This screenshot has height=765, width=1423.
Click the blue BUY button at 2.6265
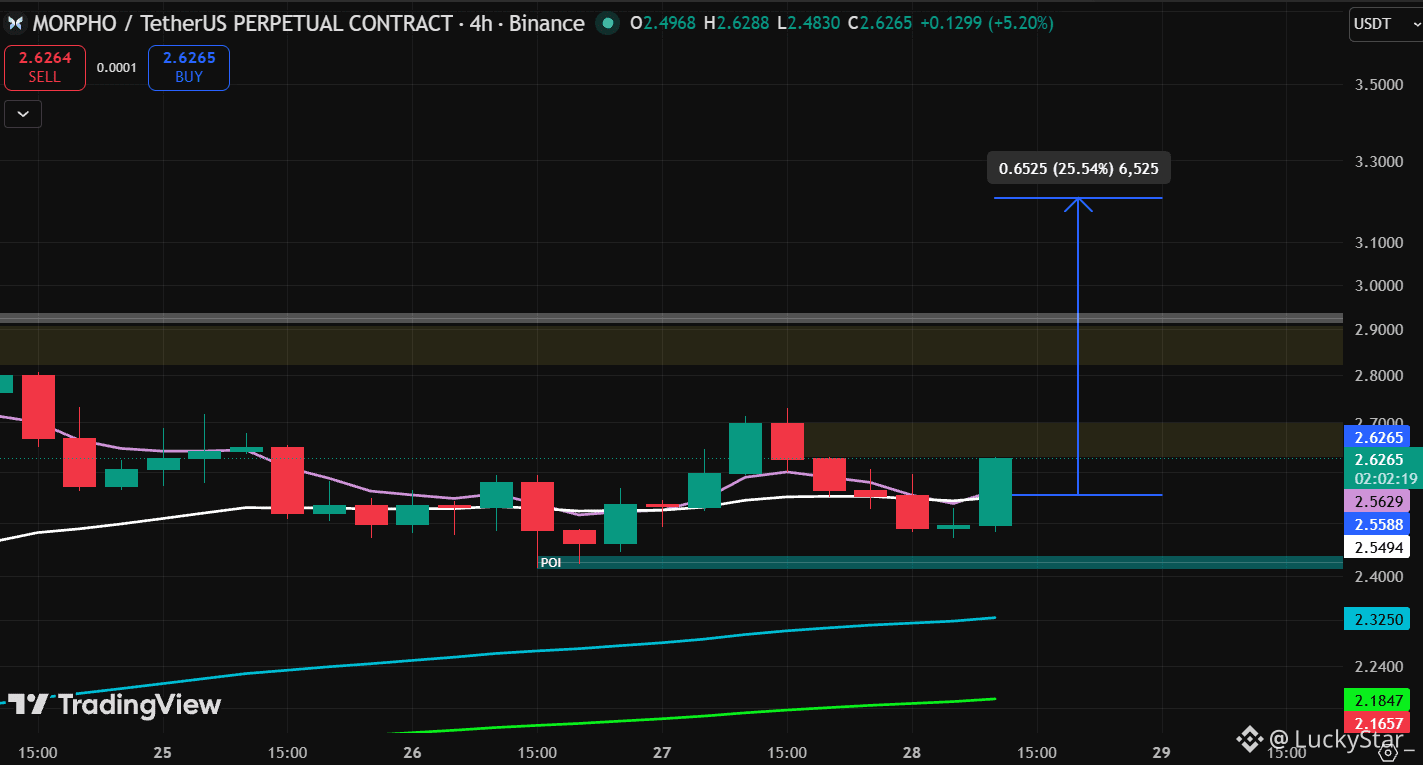pyautogui.click(x=189, y=68)
